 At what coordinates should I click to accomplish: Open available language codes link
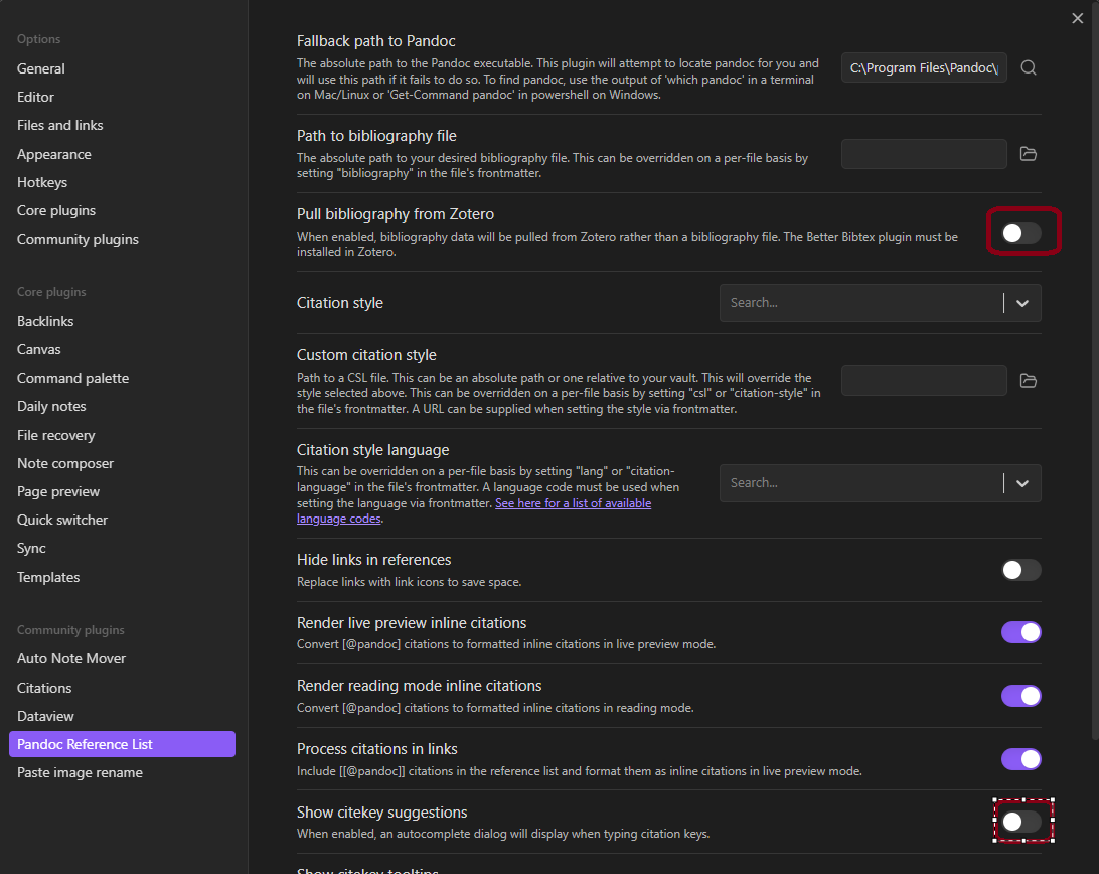(x=573, y=503)
